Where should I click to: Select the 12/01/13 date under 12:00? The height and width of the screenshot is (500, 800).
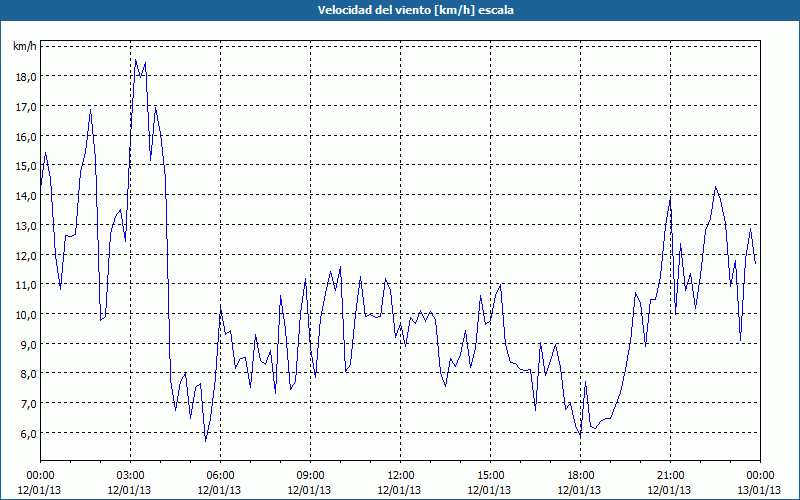coord(399,490)
